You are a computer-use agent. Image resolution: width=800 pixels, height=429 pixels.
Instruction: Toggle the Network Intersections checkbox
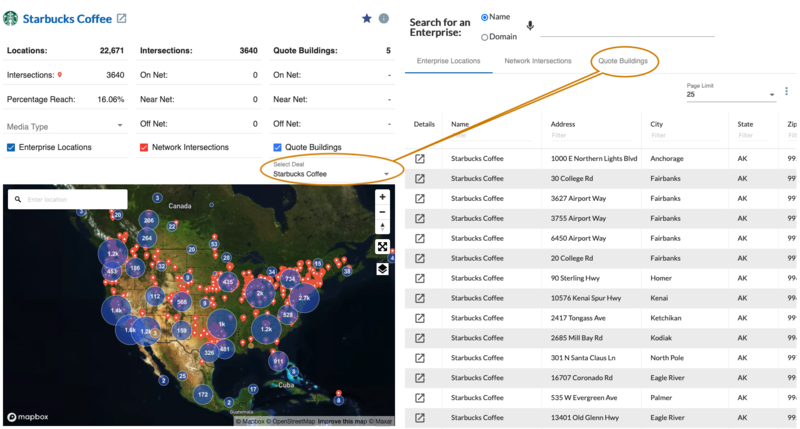coord(144,147)
